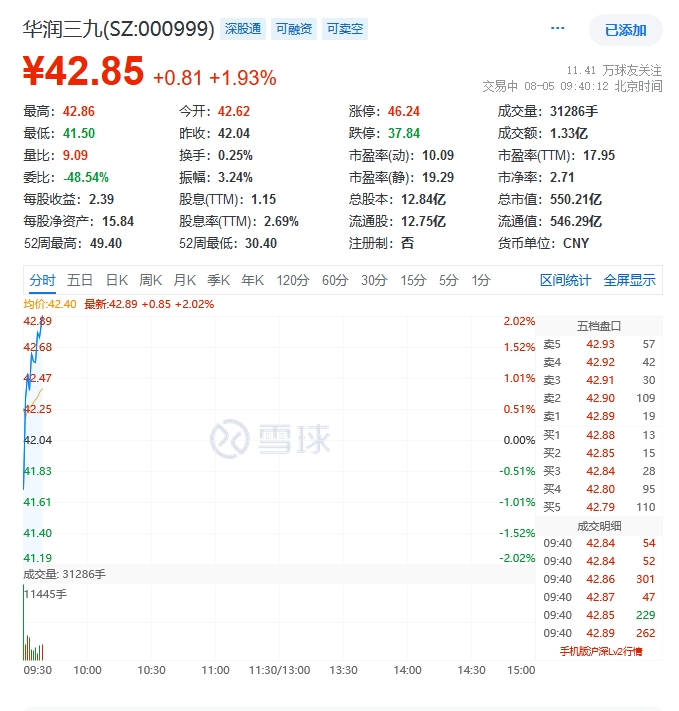Click the 可卖空 tag

click(345, 29)
